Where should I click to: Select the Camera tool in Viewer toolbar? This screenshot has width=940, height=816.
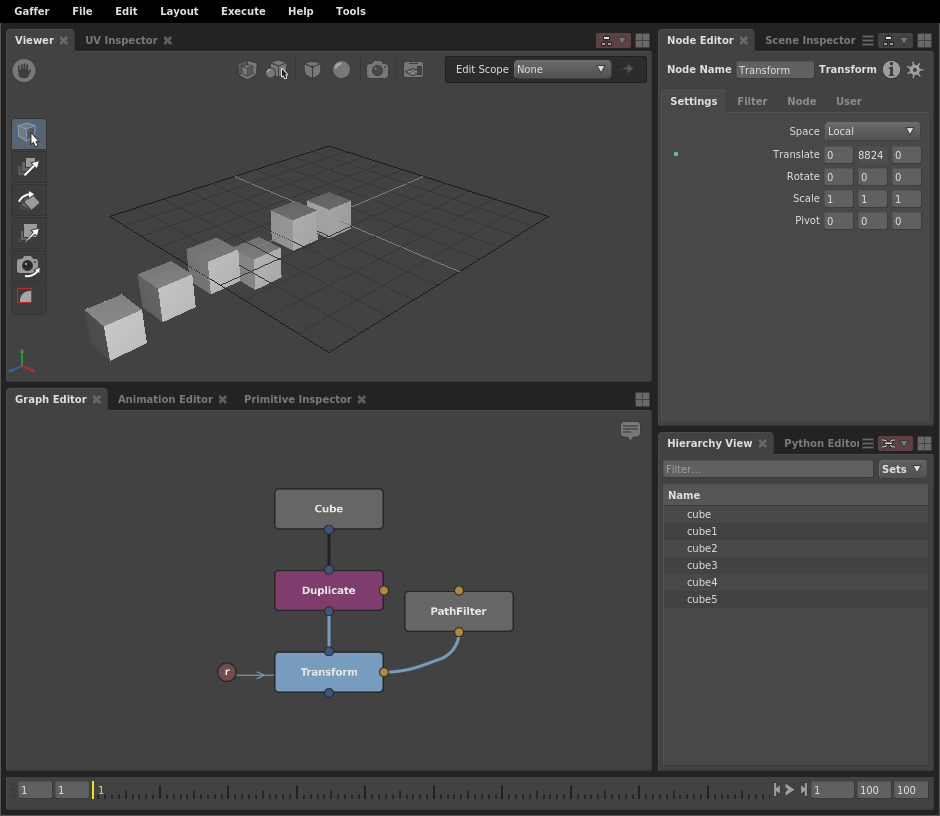28,266
